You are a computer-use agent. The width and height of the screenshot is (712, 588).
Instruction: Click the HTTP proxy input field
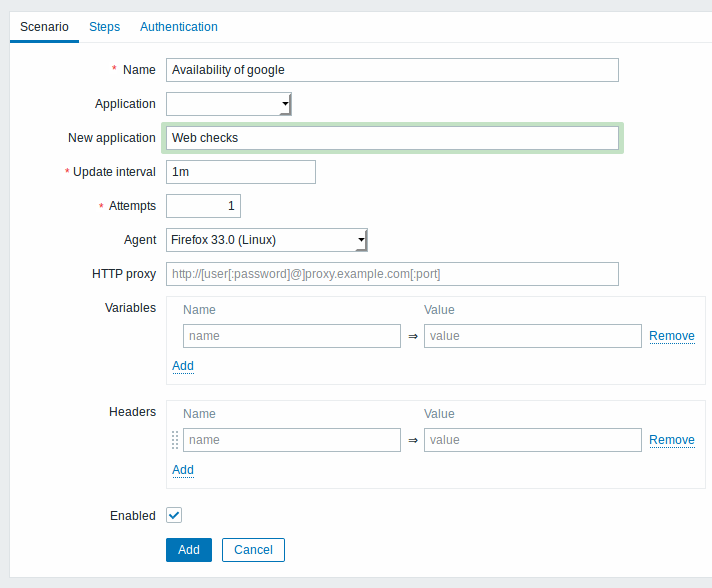[392, 274]
